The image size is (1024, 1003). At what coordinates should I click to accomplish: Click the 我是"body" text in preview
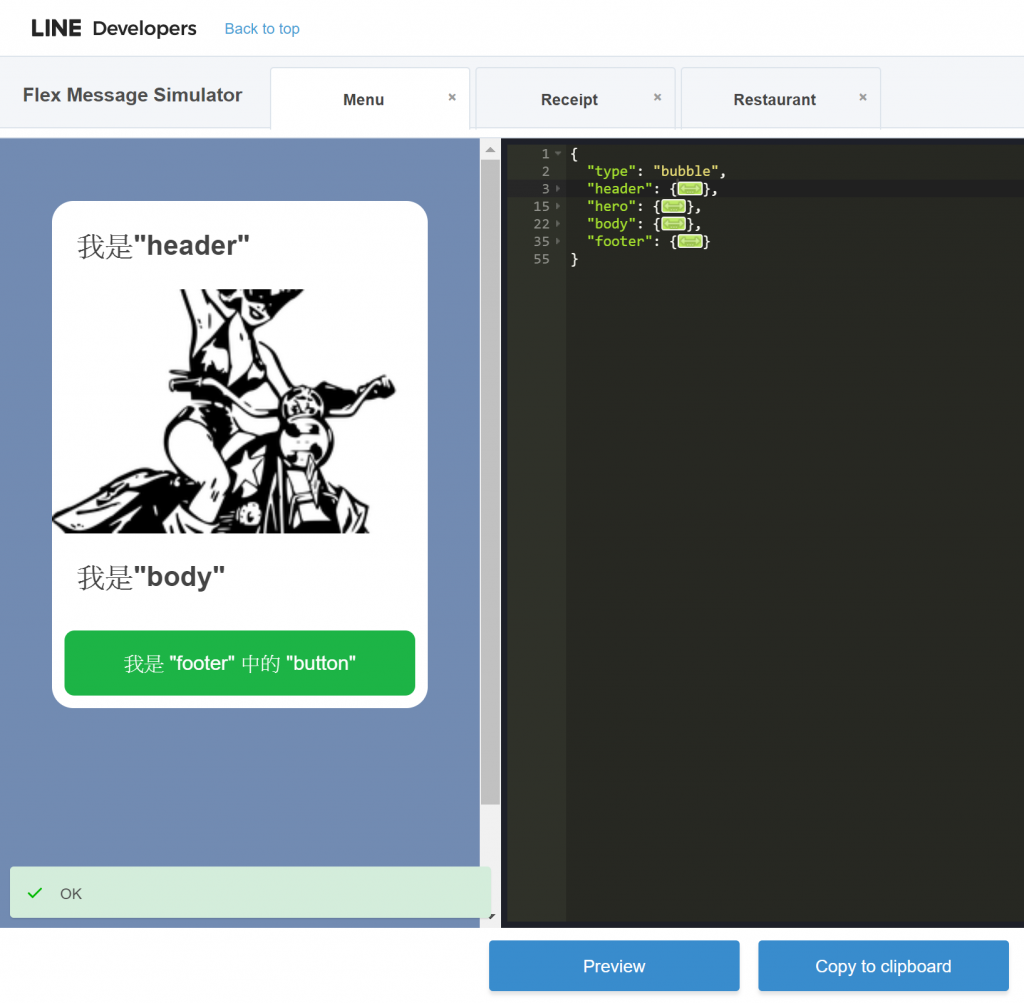pos(151,577)
